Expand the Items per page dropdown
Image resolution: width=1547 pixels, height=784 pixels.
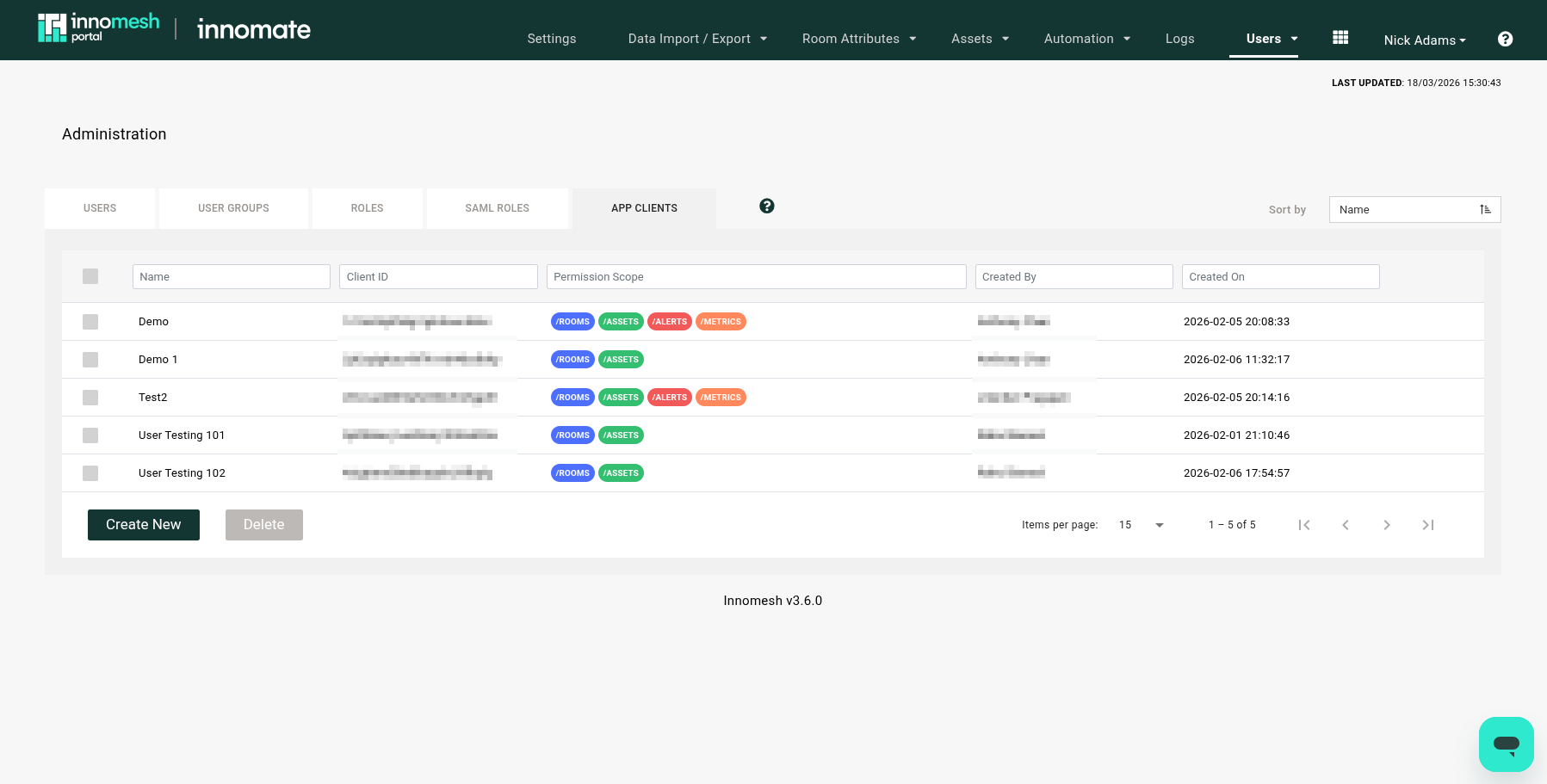click(x=1159, y=525)
